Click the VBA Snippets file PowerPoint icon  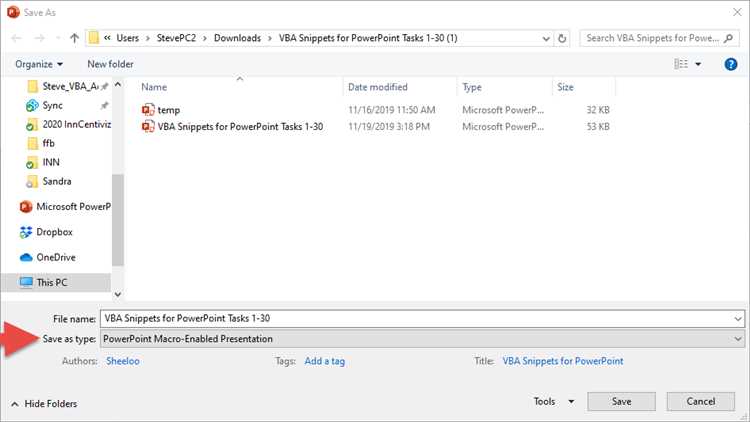148,126
